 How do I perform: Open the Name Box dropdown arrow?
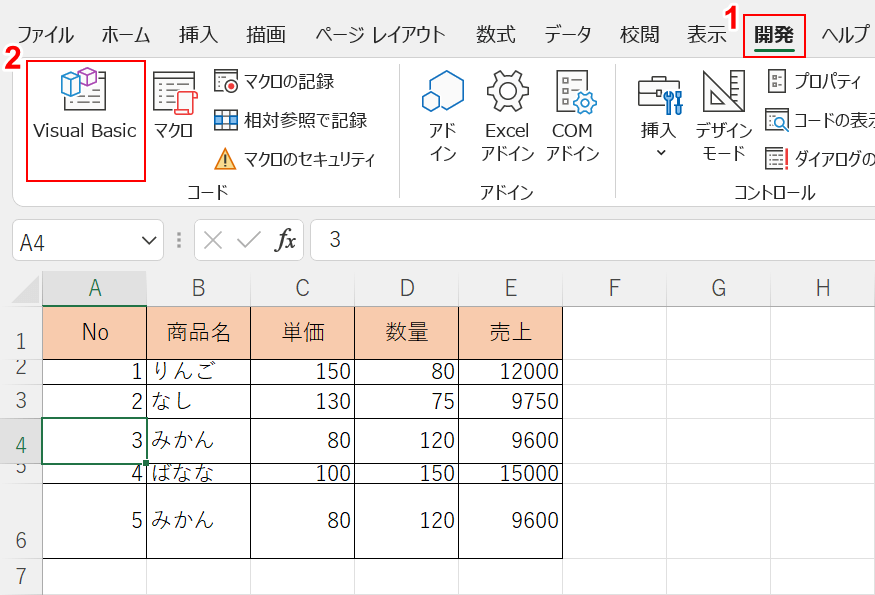point(150,241)
